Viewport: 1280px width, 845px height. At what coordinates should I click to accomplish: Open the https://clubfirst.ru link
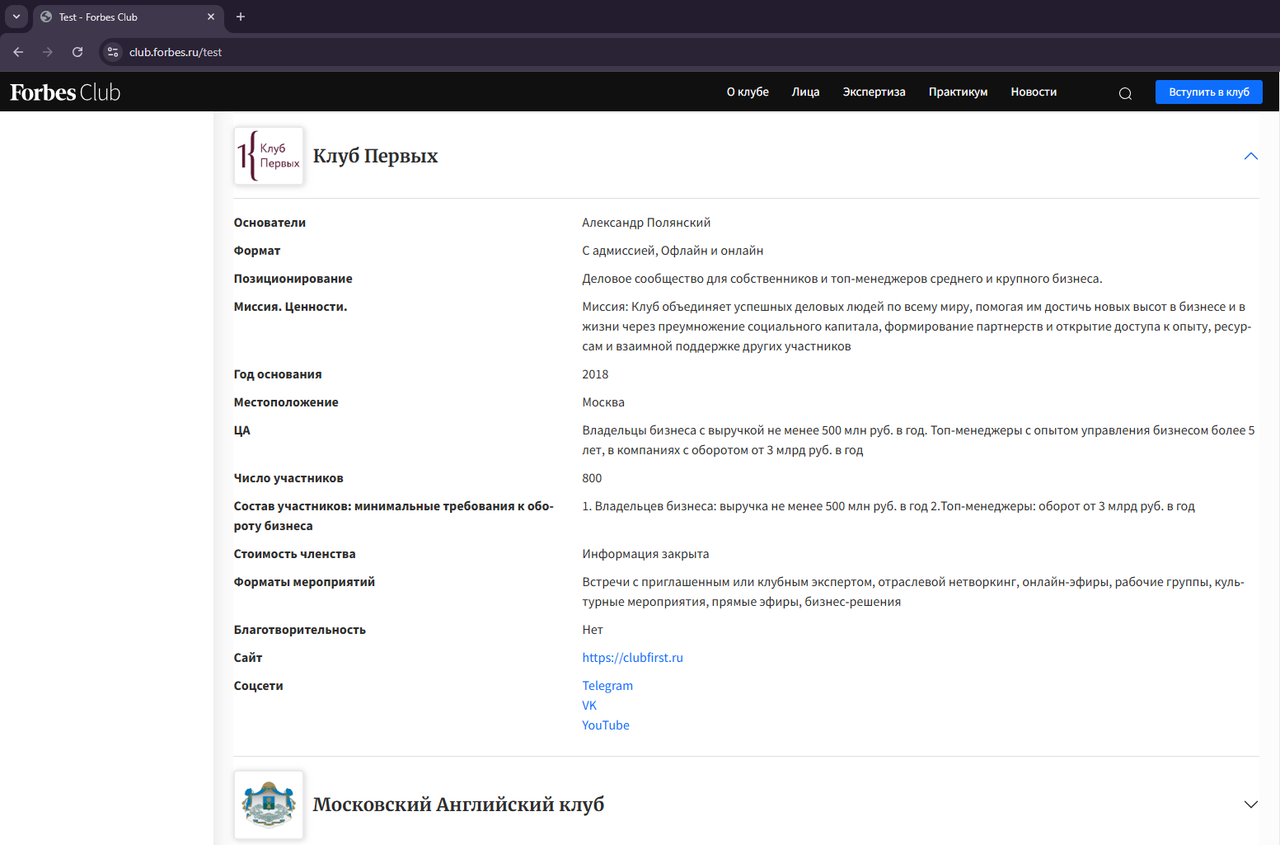click(x=632, y=658)
